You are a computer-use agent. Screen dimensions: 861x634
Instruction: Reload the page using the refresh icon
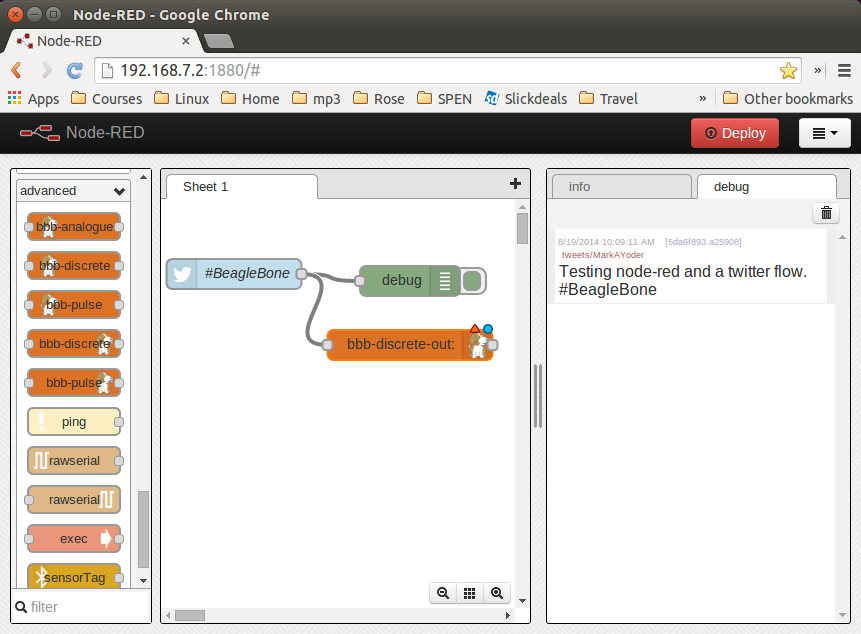tap(74, 70)
